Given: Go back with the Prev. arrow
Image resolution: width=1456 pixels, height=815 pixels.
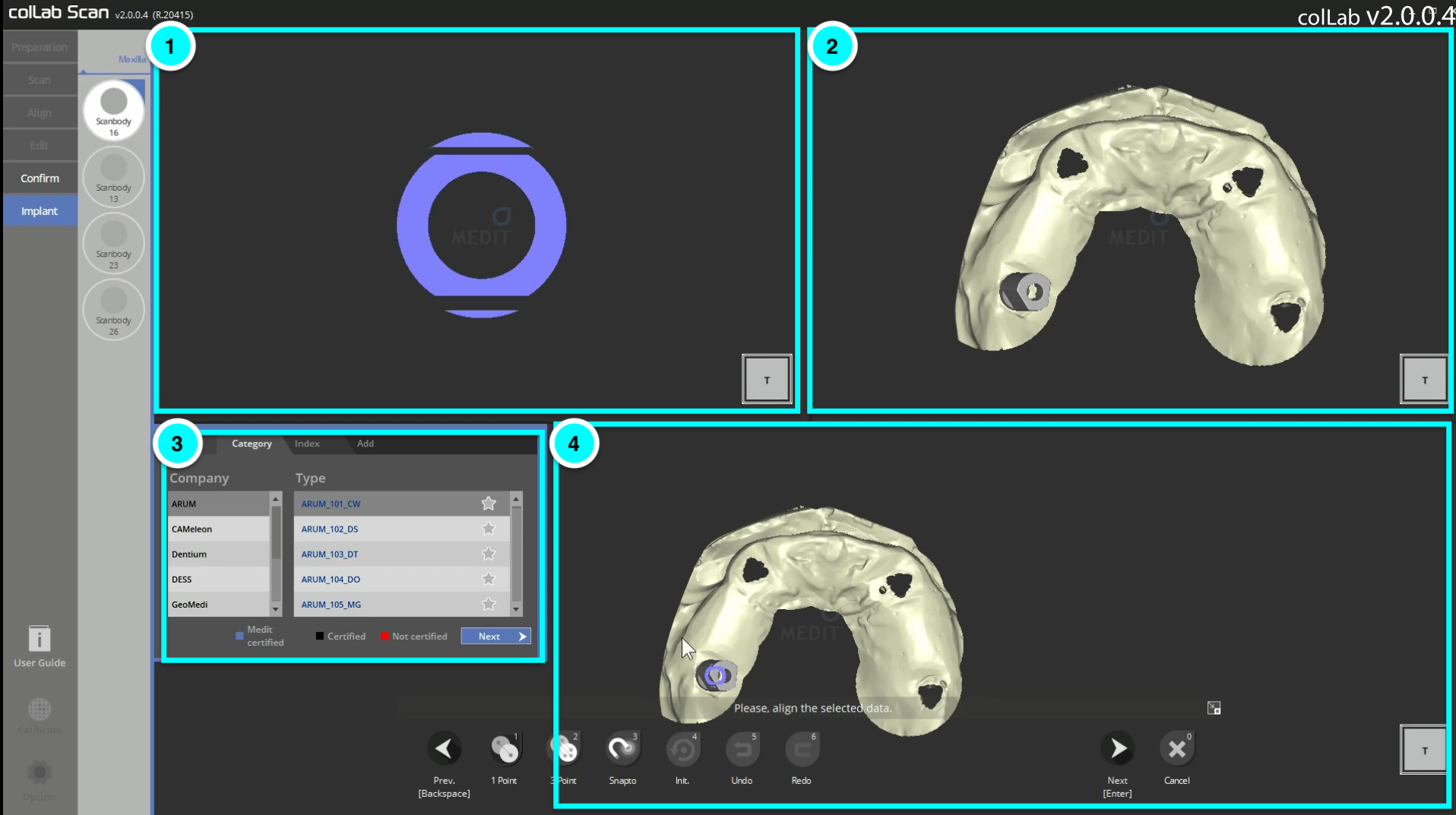Looking at the screenshot, I should (445, 749).
